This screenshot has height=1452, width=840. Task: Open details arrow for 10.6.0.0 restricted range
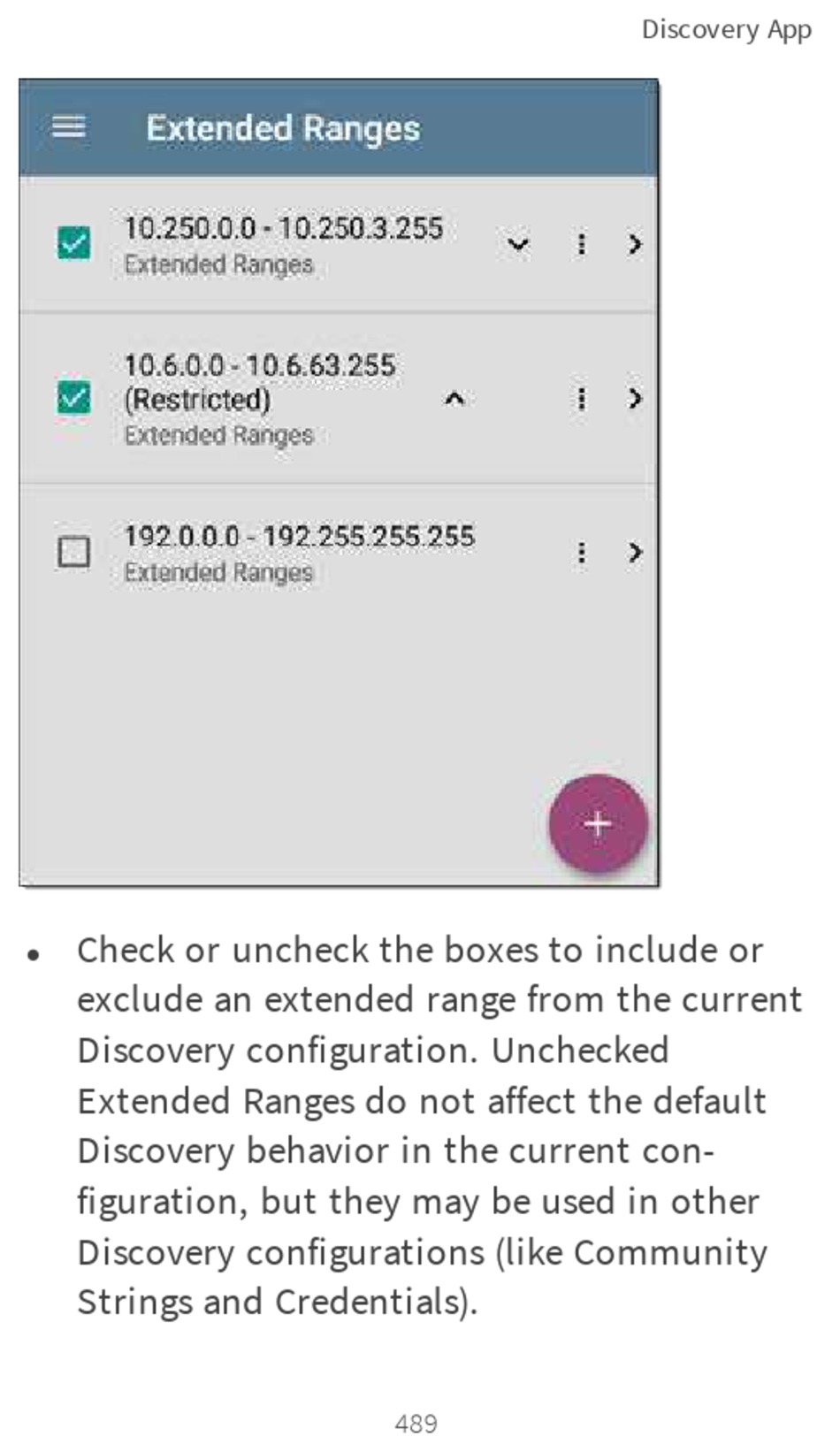635,399
